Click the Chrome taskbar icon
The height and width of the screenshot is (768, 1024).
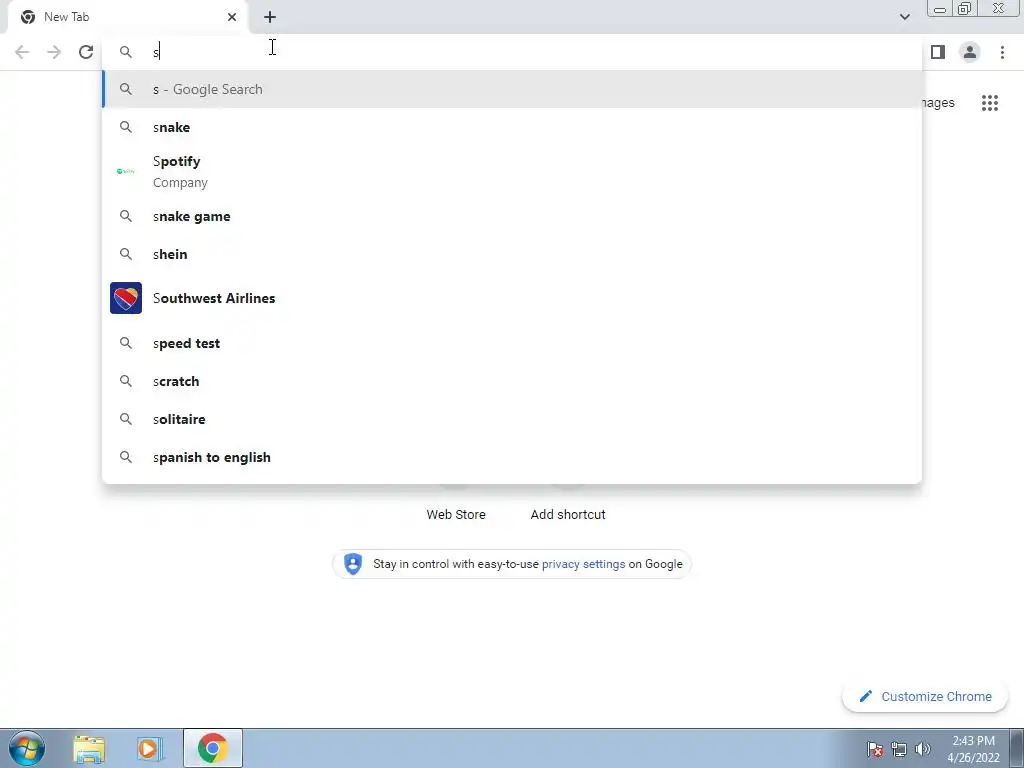[213, 748]
